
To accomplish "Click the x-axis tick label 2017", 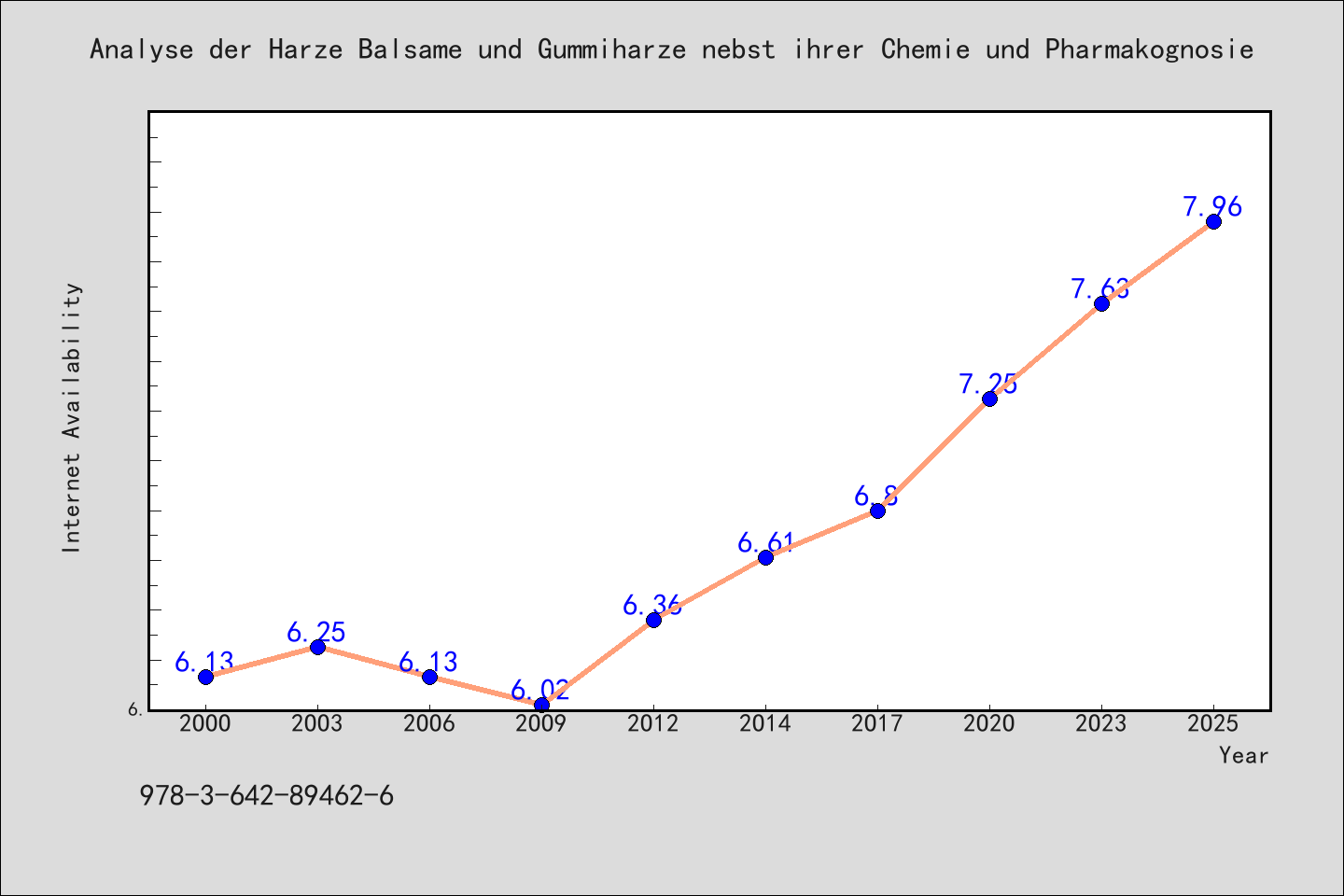I will pyautogui.click(x=877, y=724).
